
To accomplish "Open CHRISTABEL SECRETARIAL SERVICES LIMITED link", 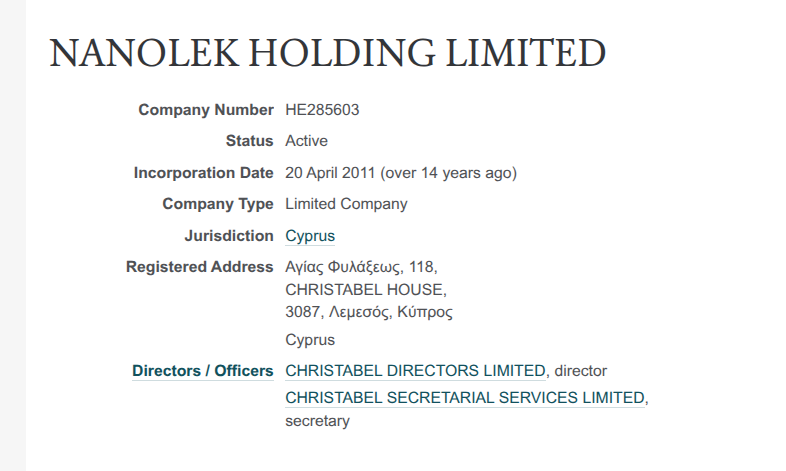I will (x=465, y=398).
